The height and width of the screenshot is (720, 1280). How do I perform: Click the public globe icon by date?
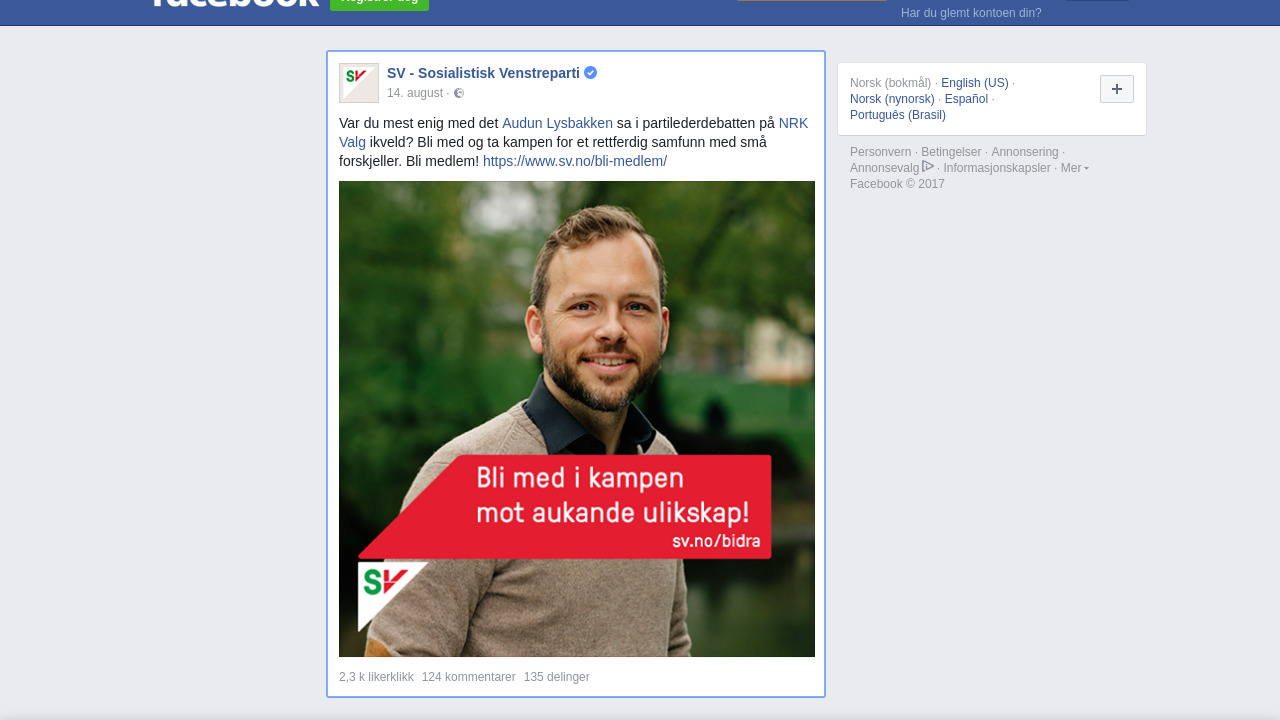(x=459, y=93)
